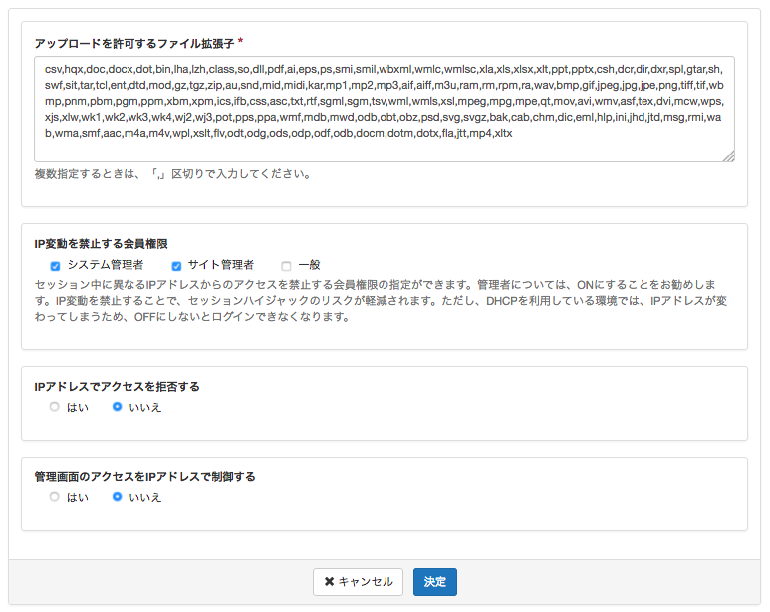The width and height of the screenshot is (770, 612).
Task: Click the サイト管理者 label text
Action: 221,265
